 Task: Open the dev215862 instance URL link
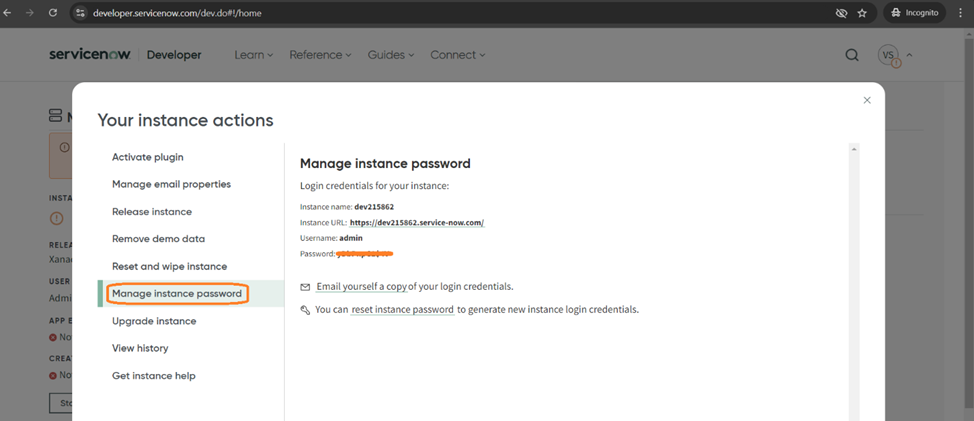coord(416,223)
